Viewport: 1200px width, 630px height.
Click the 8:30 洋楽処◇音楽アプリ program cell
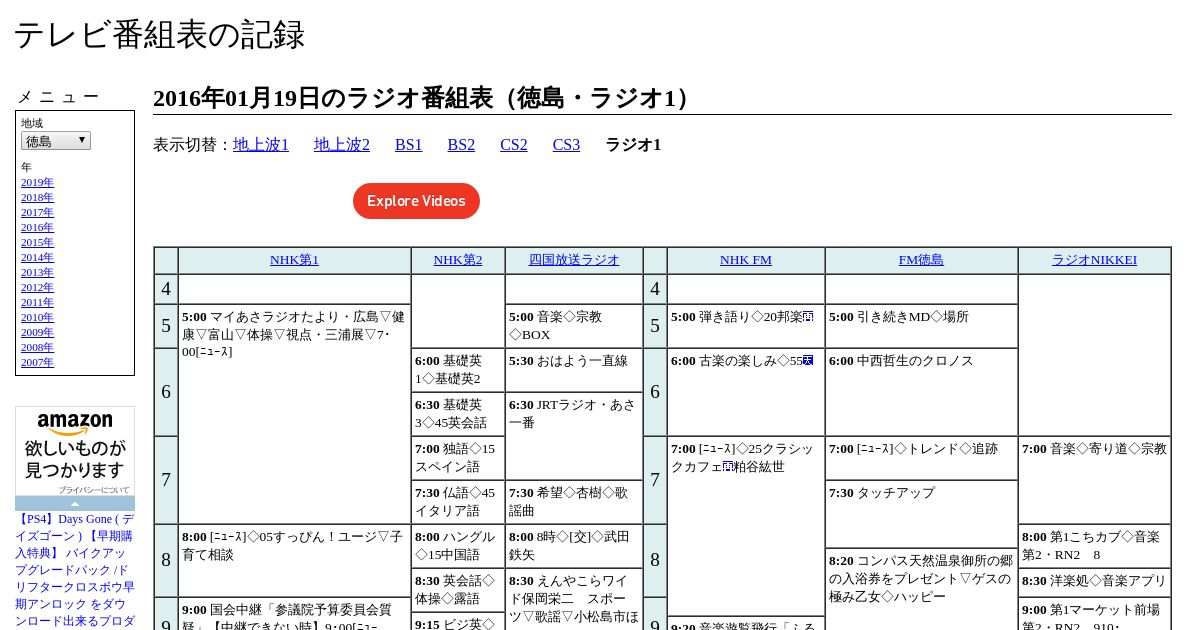tap(1094, 582)
